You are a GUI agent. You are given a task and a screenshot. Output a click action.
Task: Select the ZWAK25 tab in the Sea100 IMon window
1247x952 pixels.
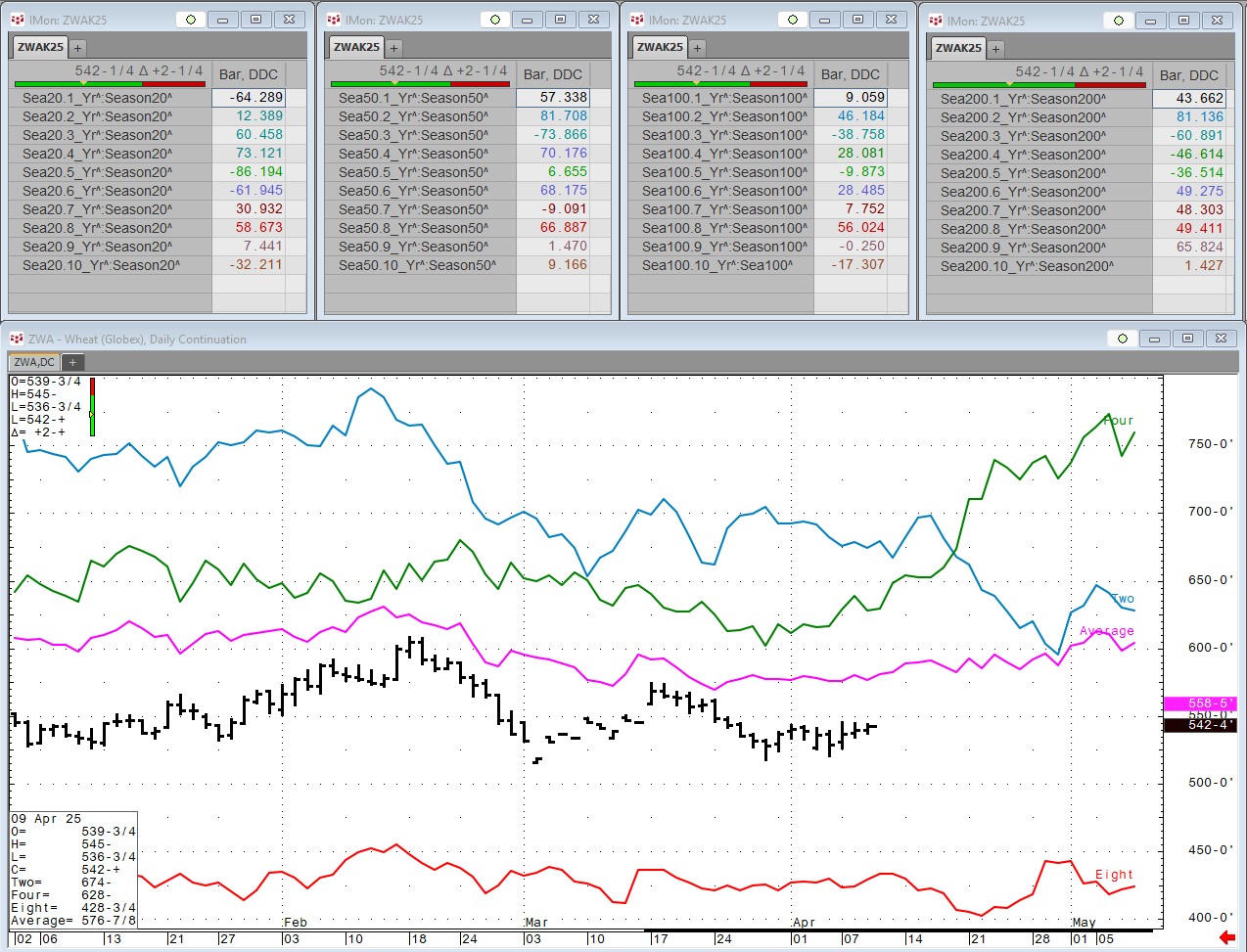(660, 47)
